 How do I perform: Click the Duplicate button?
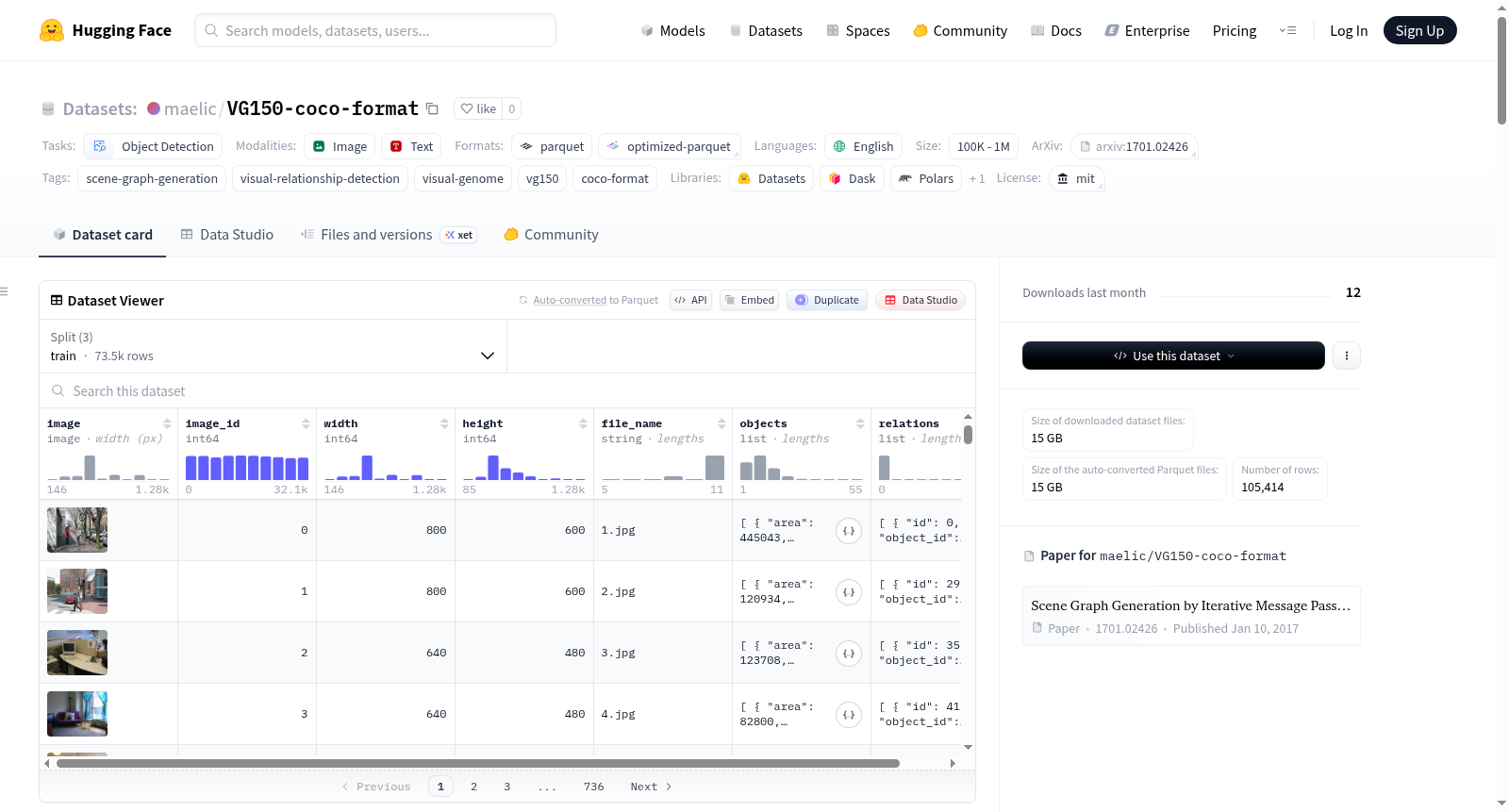pyautogui.click(x=827, y=300)
